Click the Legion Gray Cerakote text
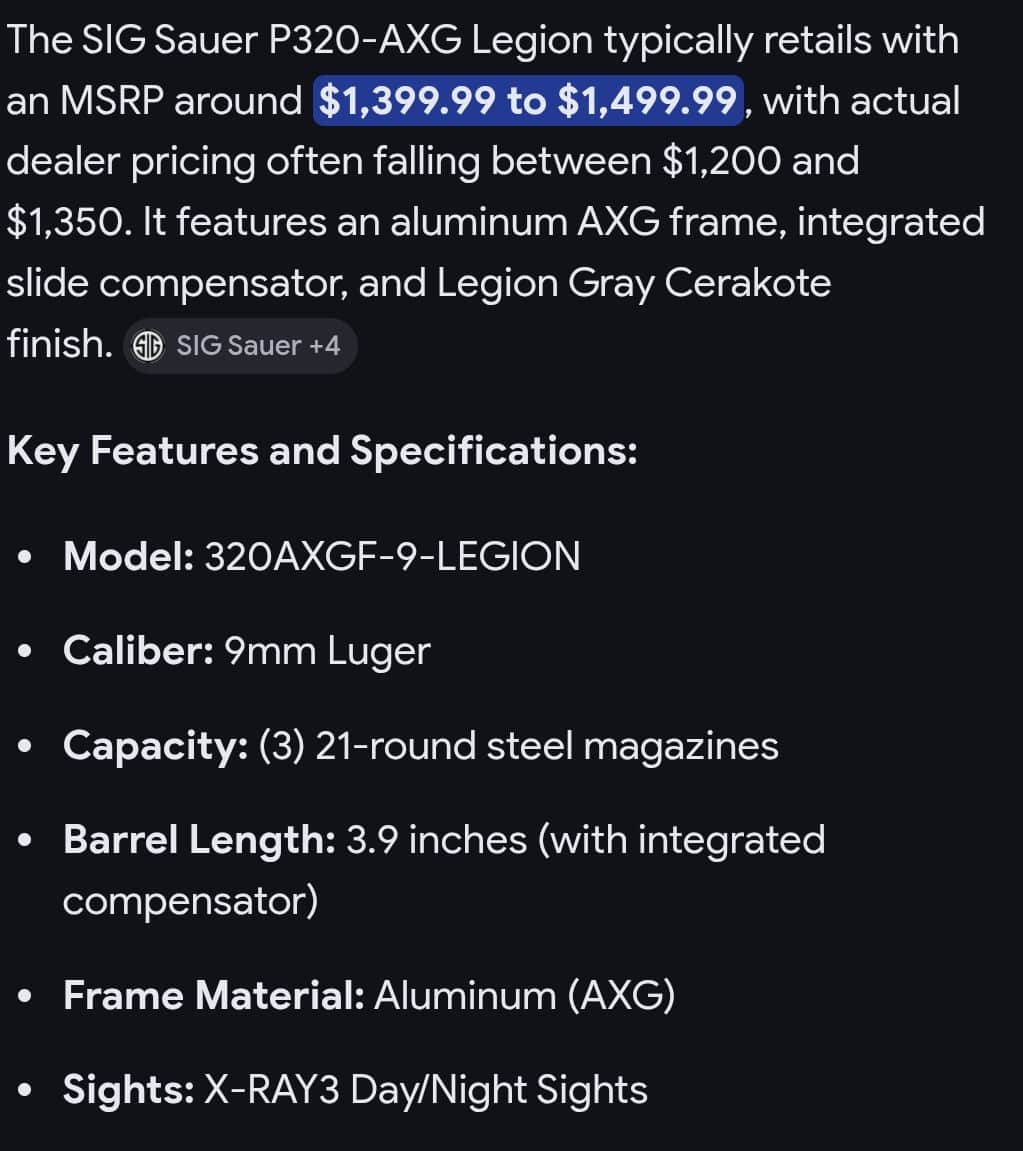1023x1151 pixels. [x=634, y=283]
